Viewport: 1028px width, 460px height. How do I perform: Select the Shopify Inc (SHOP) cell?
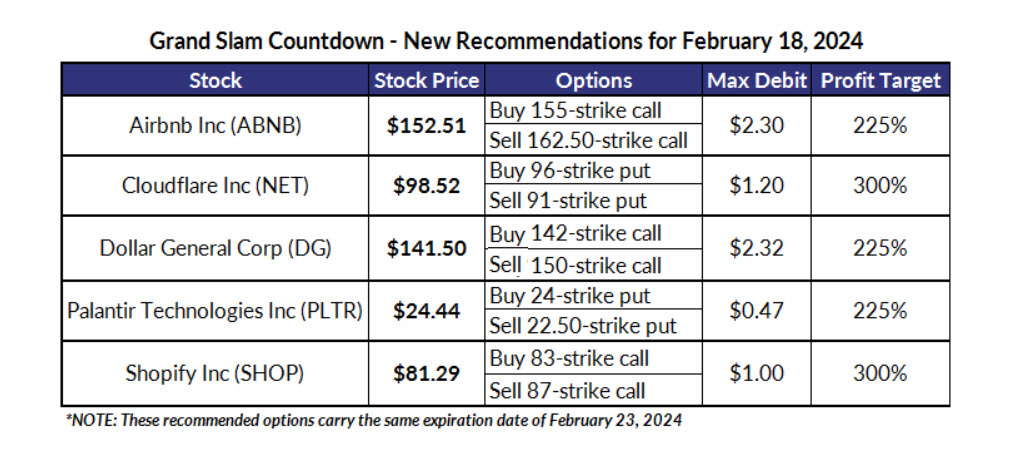point(215,374)
